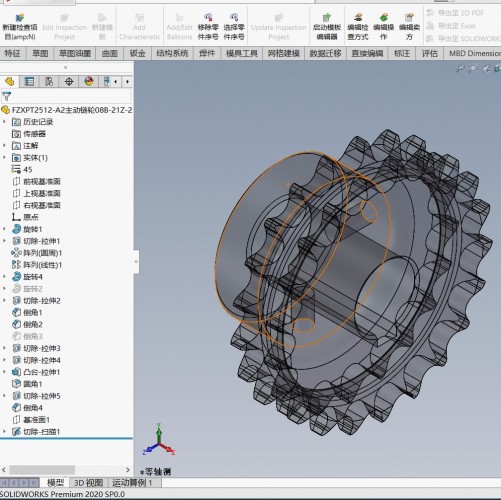This screenshot has height=500, width=501.
Task: Expand the 注解 annotations folder
Action: (4, 146)
